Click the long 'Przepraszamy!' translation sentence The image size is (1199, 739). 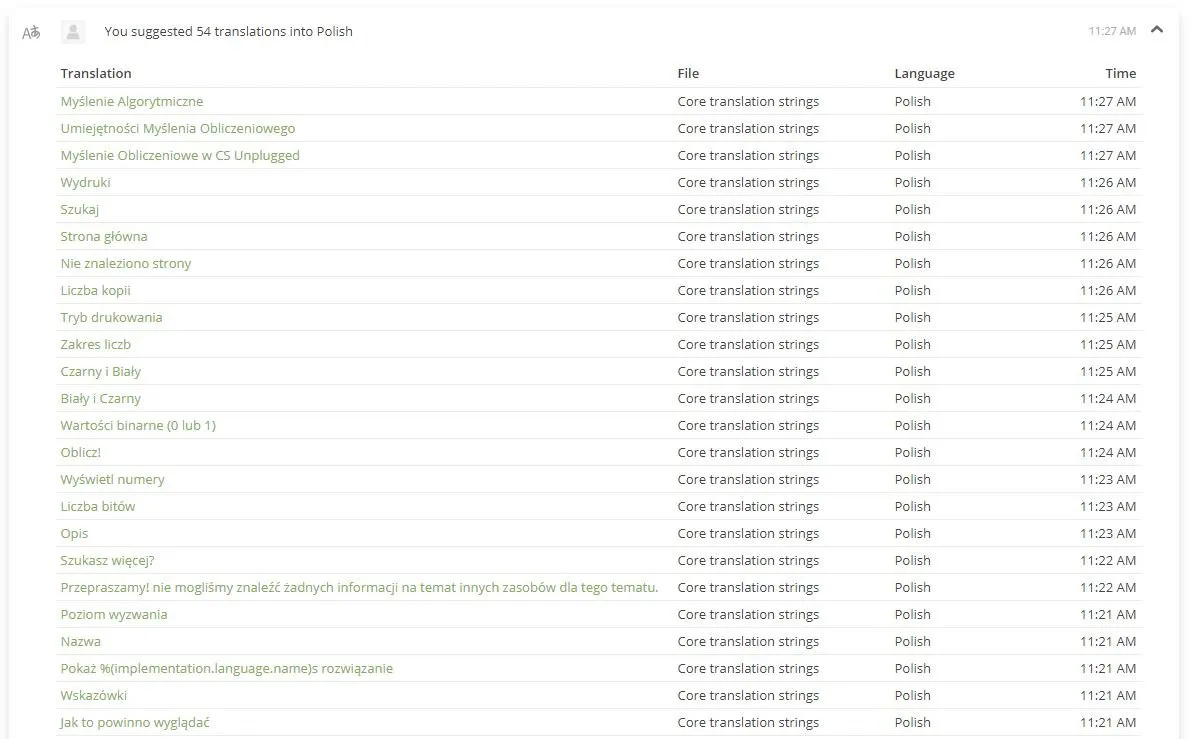[359, 588]
